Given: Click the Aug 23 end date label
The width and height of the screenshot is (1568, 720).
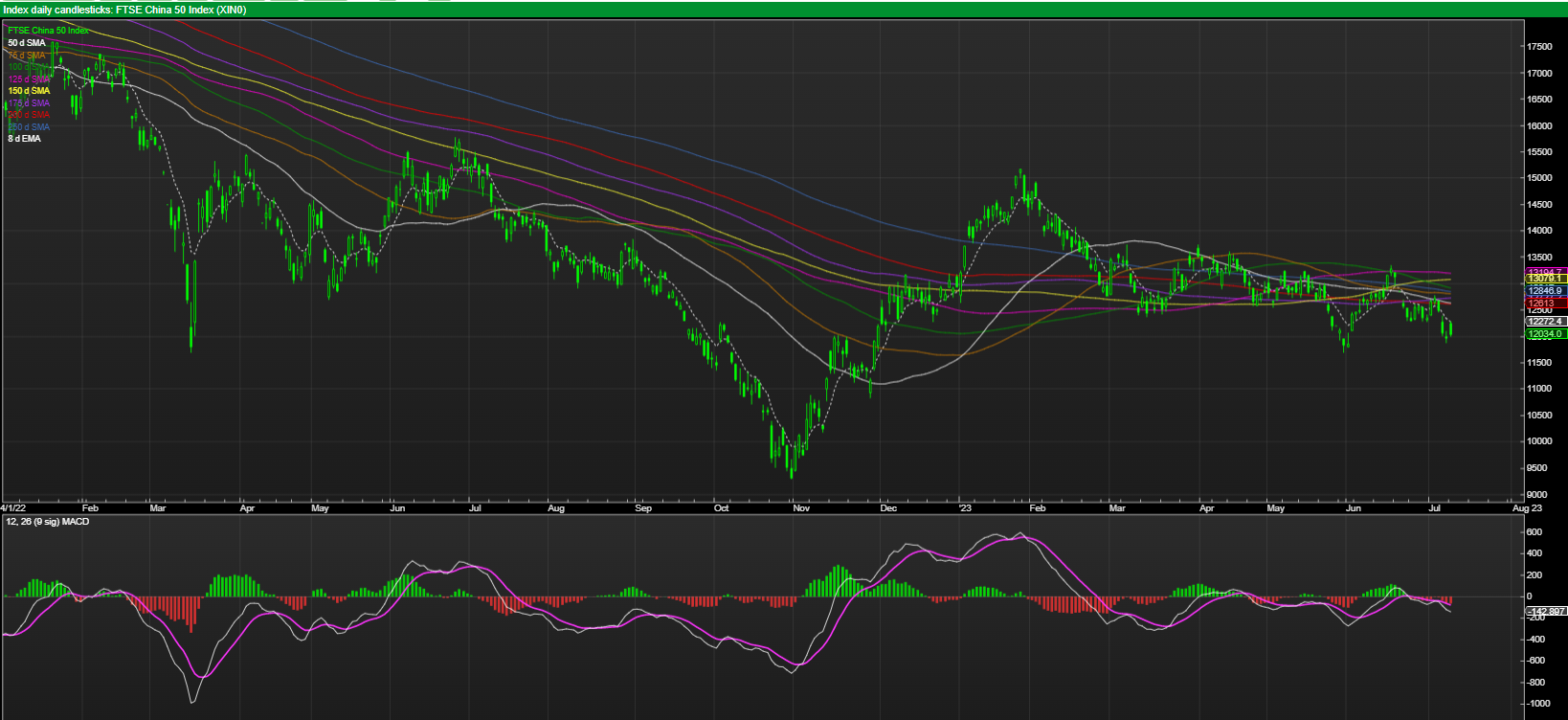Looking at the screenshot, I should click(1525, 508).
